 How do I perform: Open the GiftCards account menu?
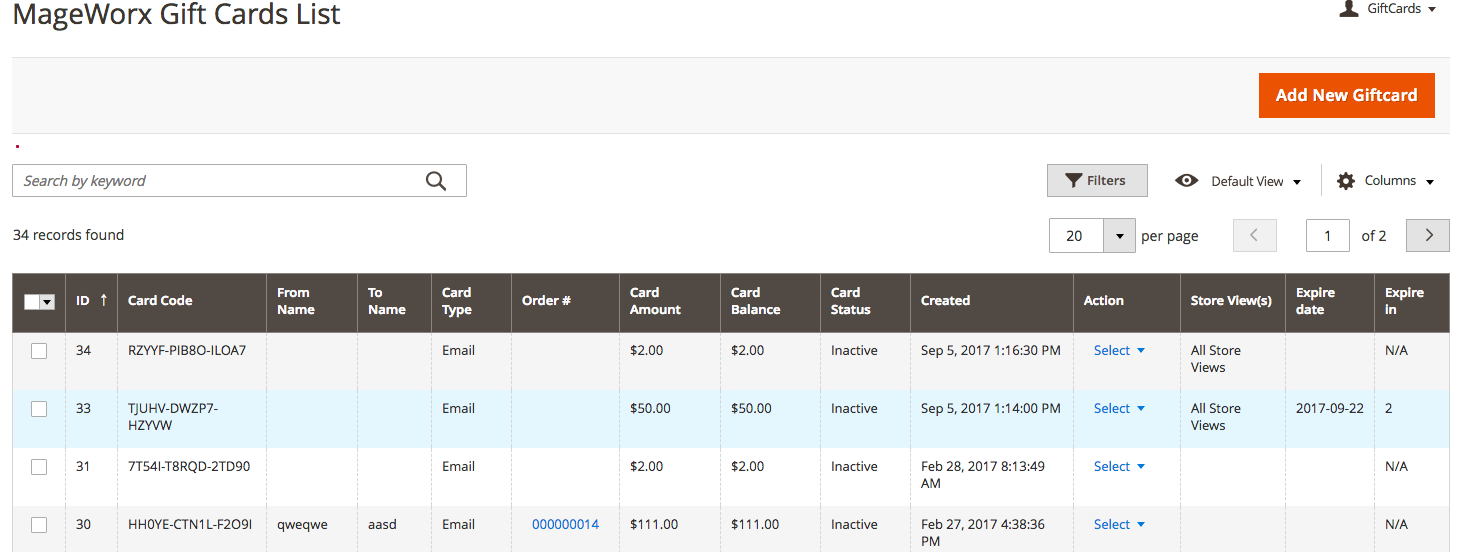tap(1401, 9)
